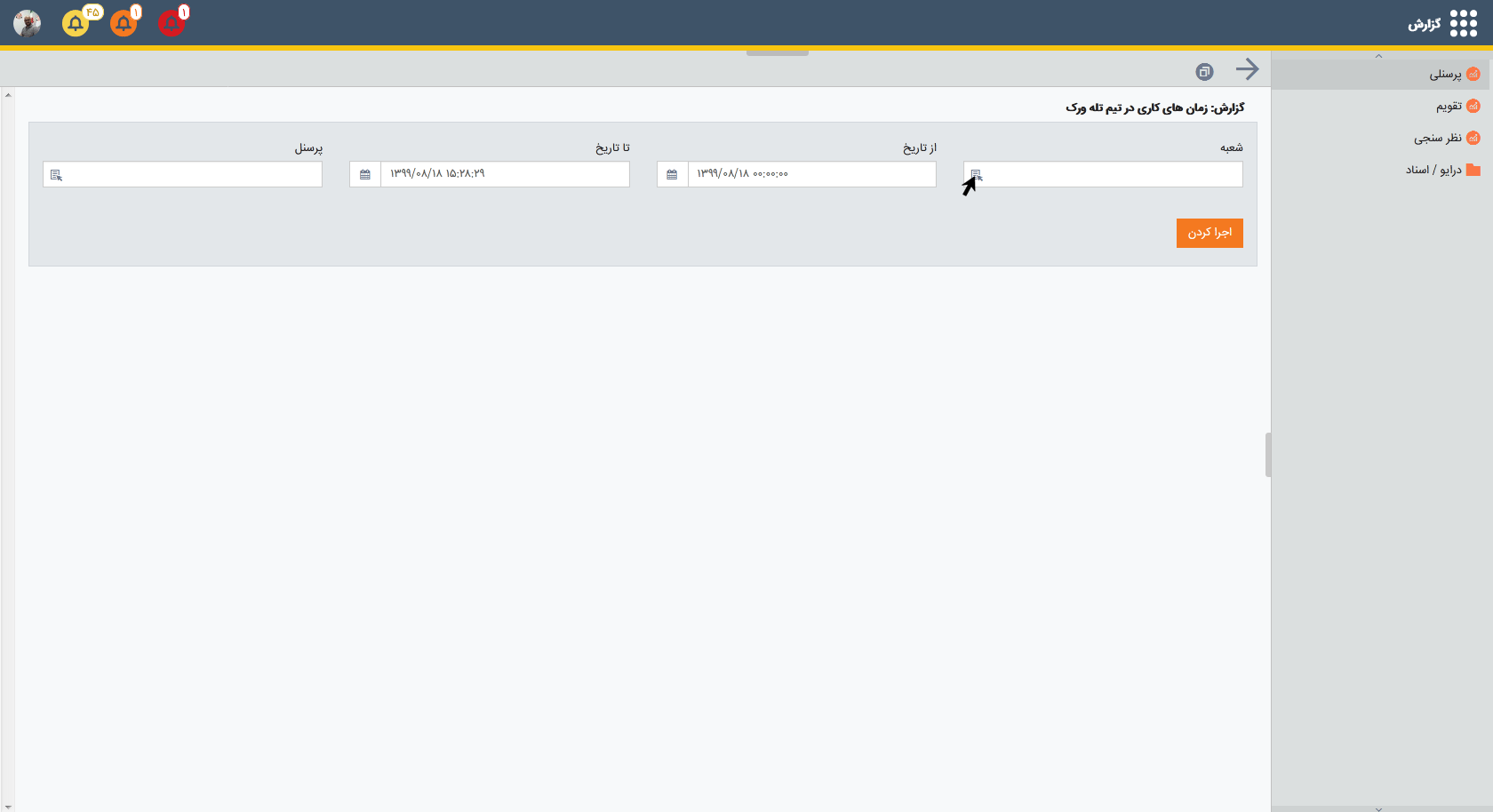Click the تقویم sidebar report icon

tap(1473, 106)
